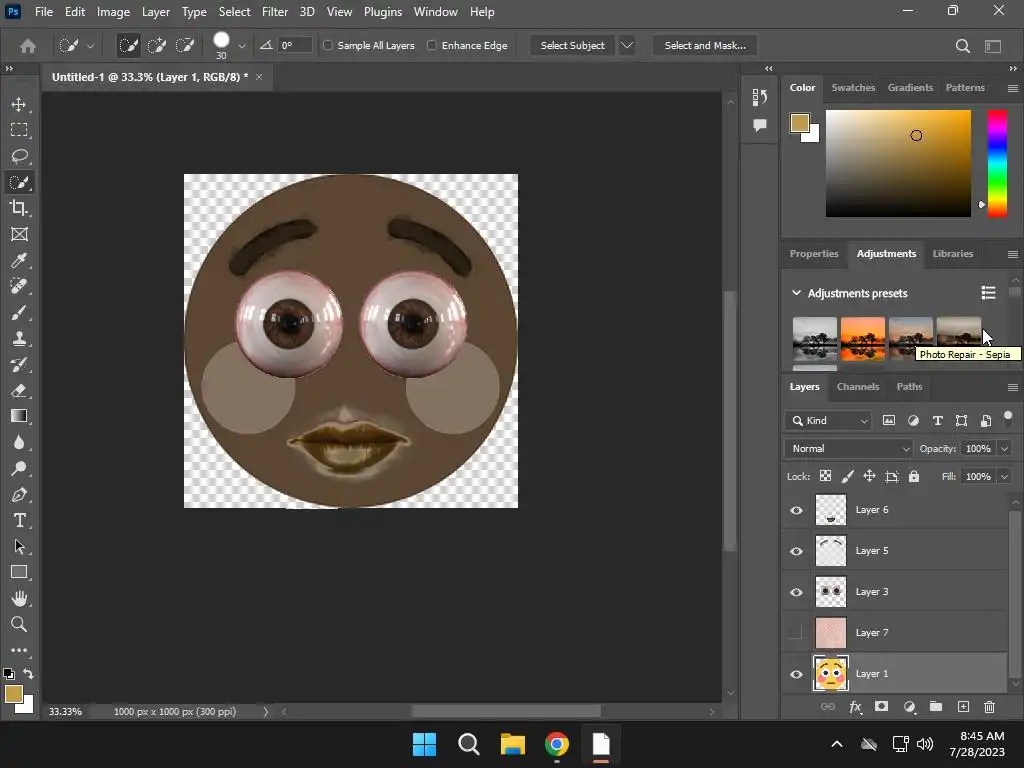
Task: Select the Lasso tool
Action: pyautogui.click(x=19, y=156)
